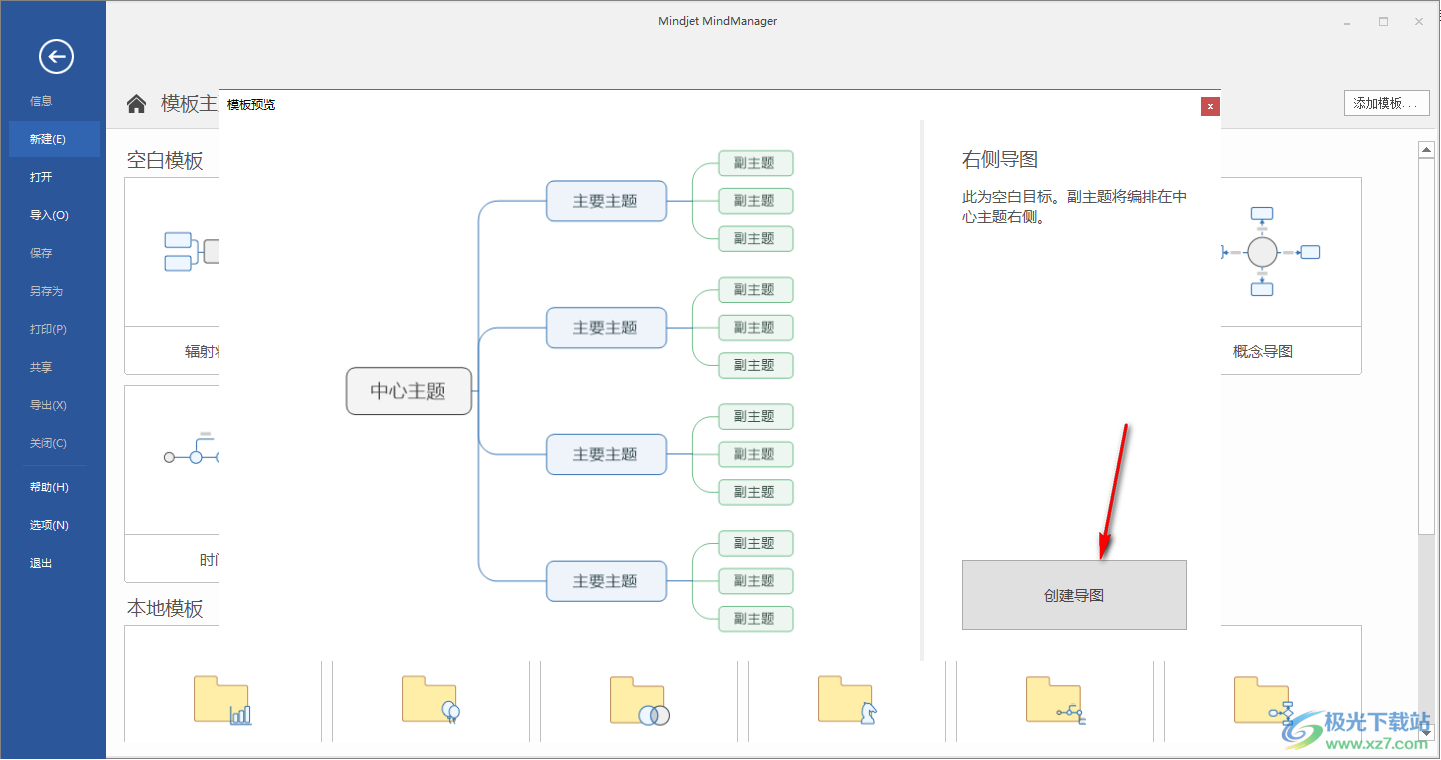Click the 模板预览 dialog title
The image size is (1441, 760).
tap(251, 105)
